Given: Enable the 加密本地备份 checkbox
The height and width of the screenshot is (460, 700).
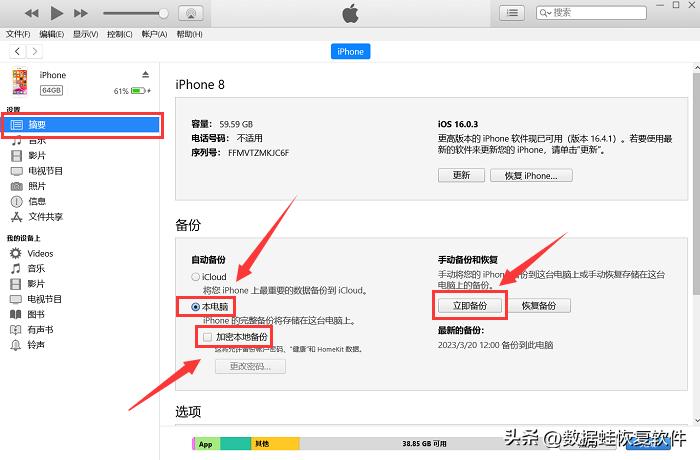Looking at the screenshot, I should 207,337.
